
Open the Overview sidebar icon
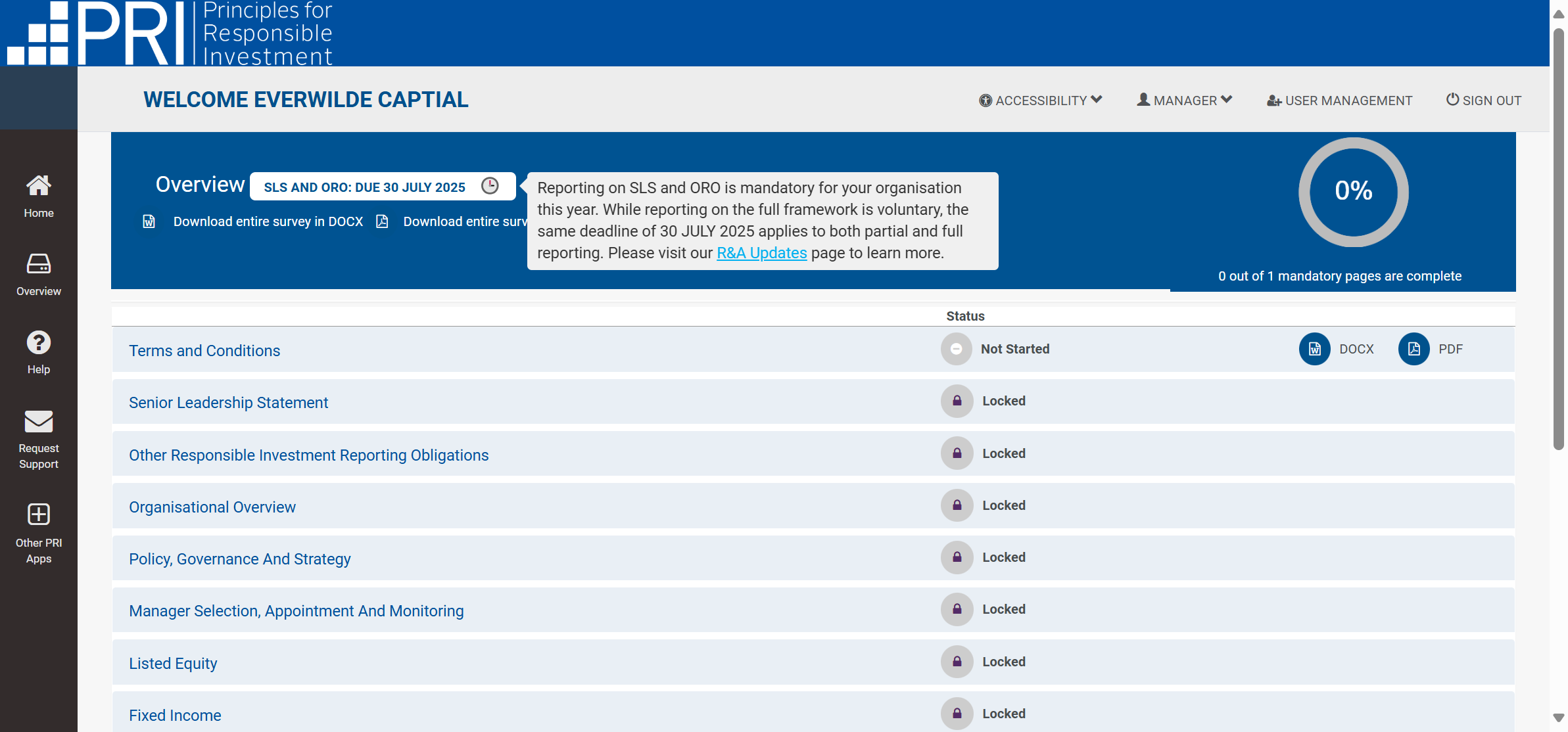tap(38, 264)
